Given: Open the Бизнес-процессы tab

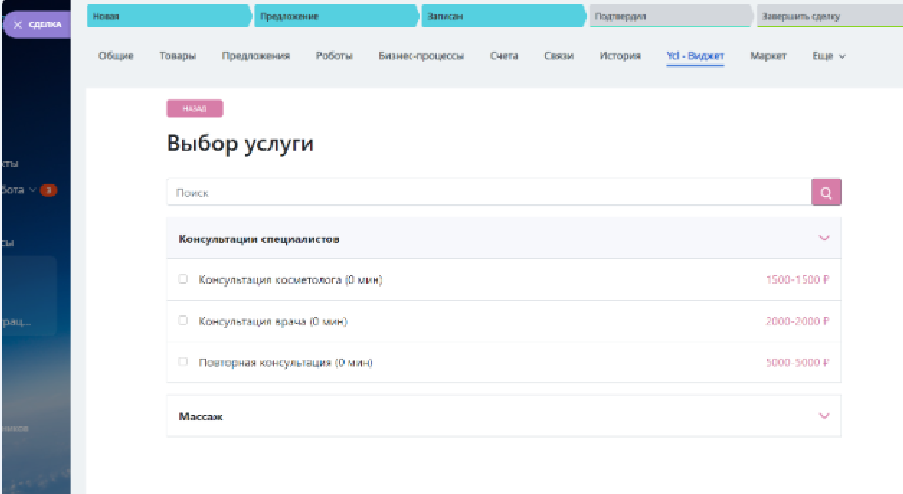Looking at the screenshot, I should click(421, 56).
